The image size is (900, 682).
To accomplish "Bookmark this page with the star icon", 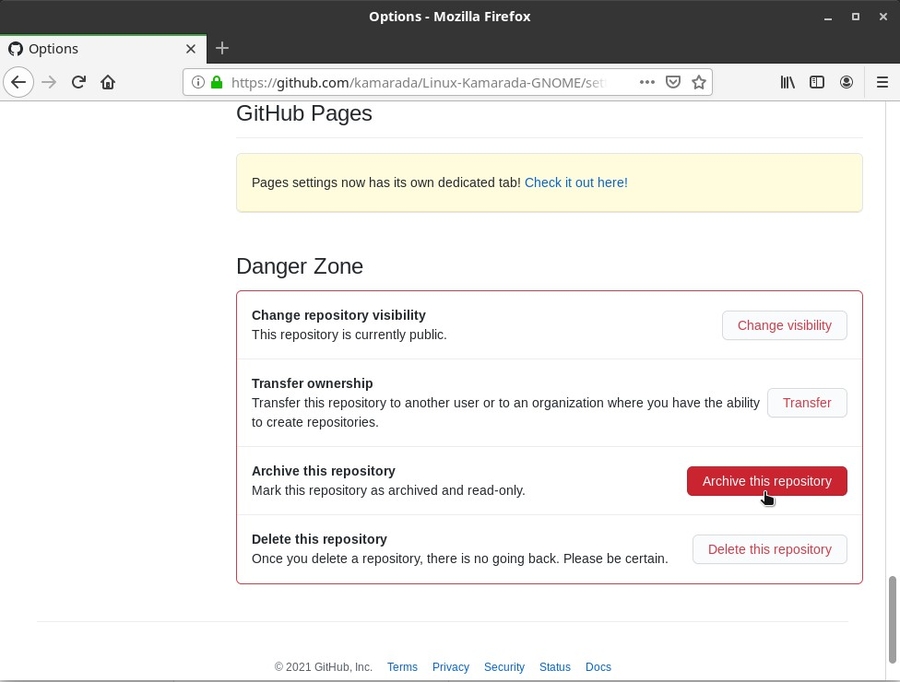I will coord(700,83).
